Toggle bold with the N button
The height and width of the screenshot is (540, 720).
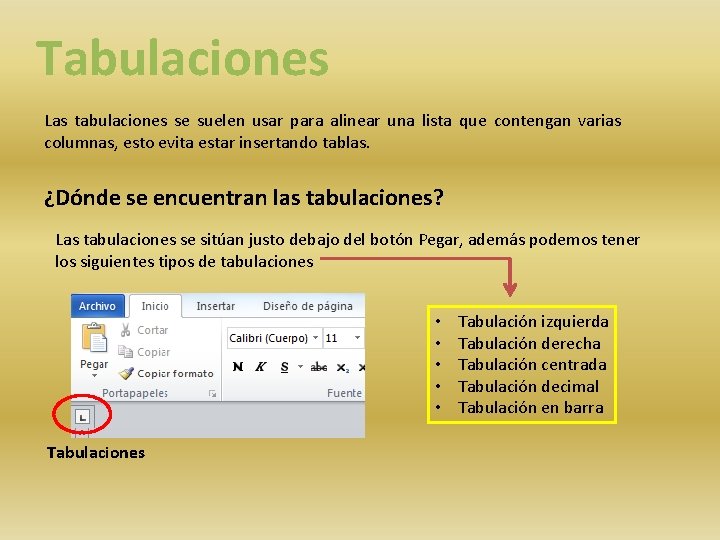pyautogui.click(x=238, y=367)
